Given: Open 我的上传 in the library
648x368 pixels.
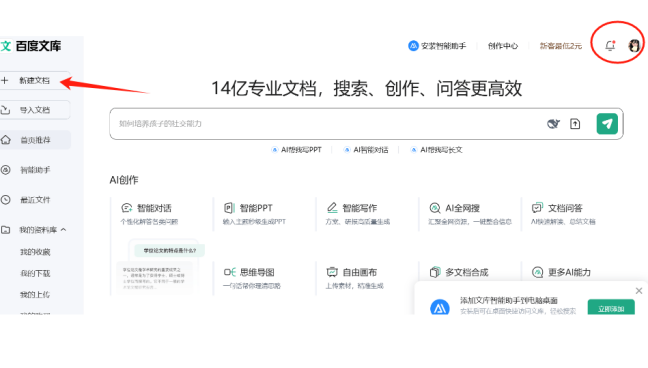Looking at the screenshot, I should point(35,294).
